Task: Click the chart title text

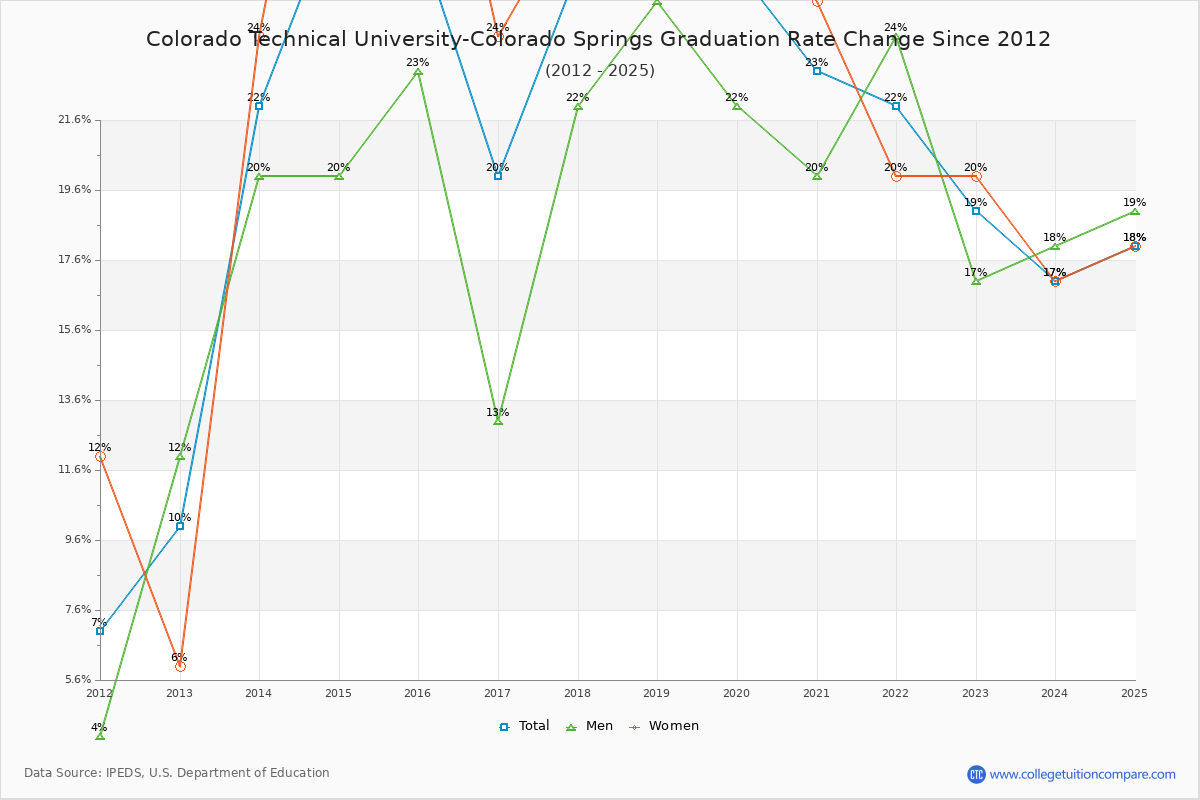Action: click(598, 40)
